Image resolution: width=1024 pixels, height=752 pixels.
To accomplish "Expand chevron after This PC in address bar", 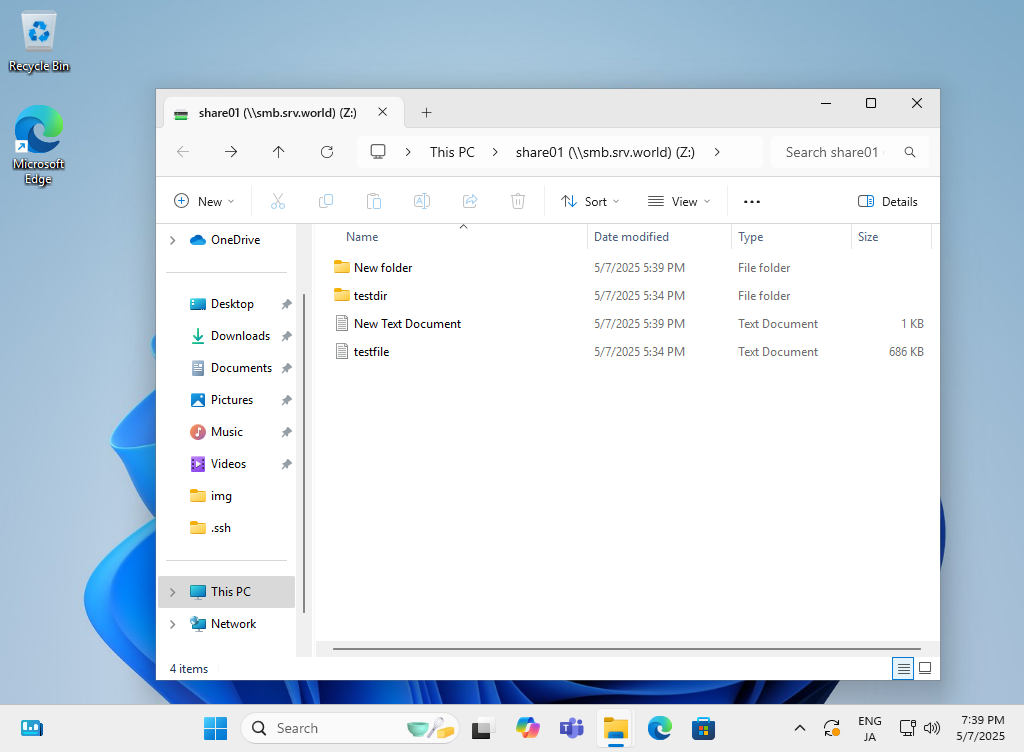I will tap(495, 152).
